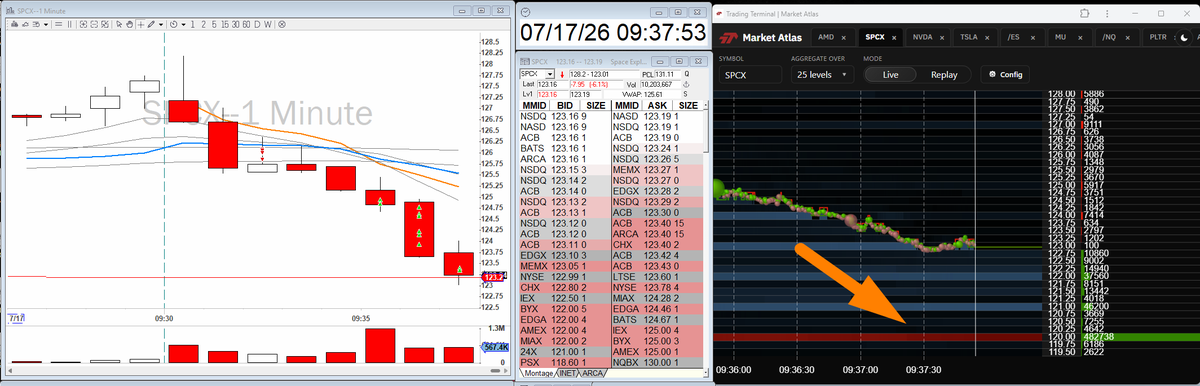
Task: Click the vertical lines tool in chart toolbar
Action: (x=70, y=25)
